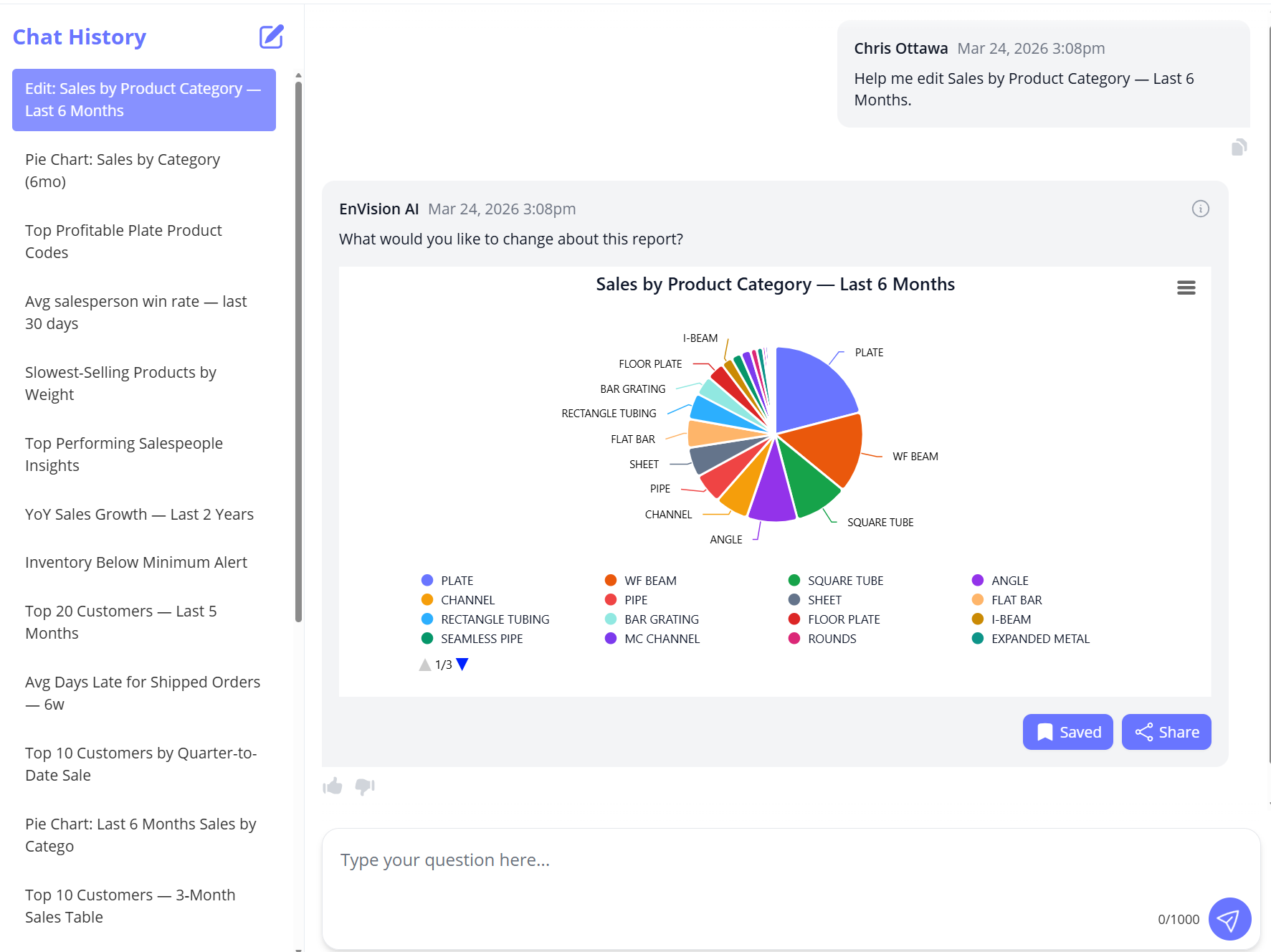Open 'Pie Chart: Last 6 Months Sales by Catego' chat
The image size is (1271, 952).
click(x=144, y=835)
